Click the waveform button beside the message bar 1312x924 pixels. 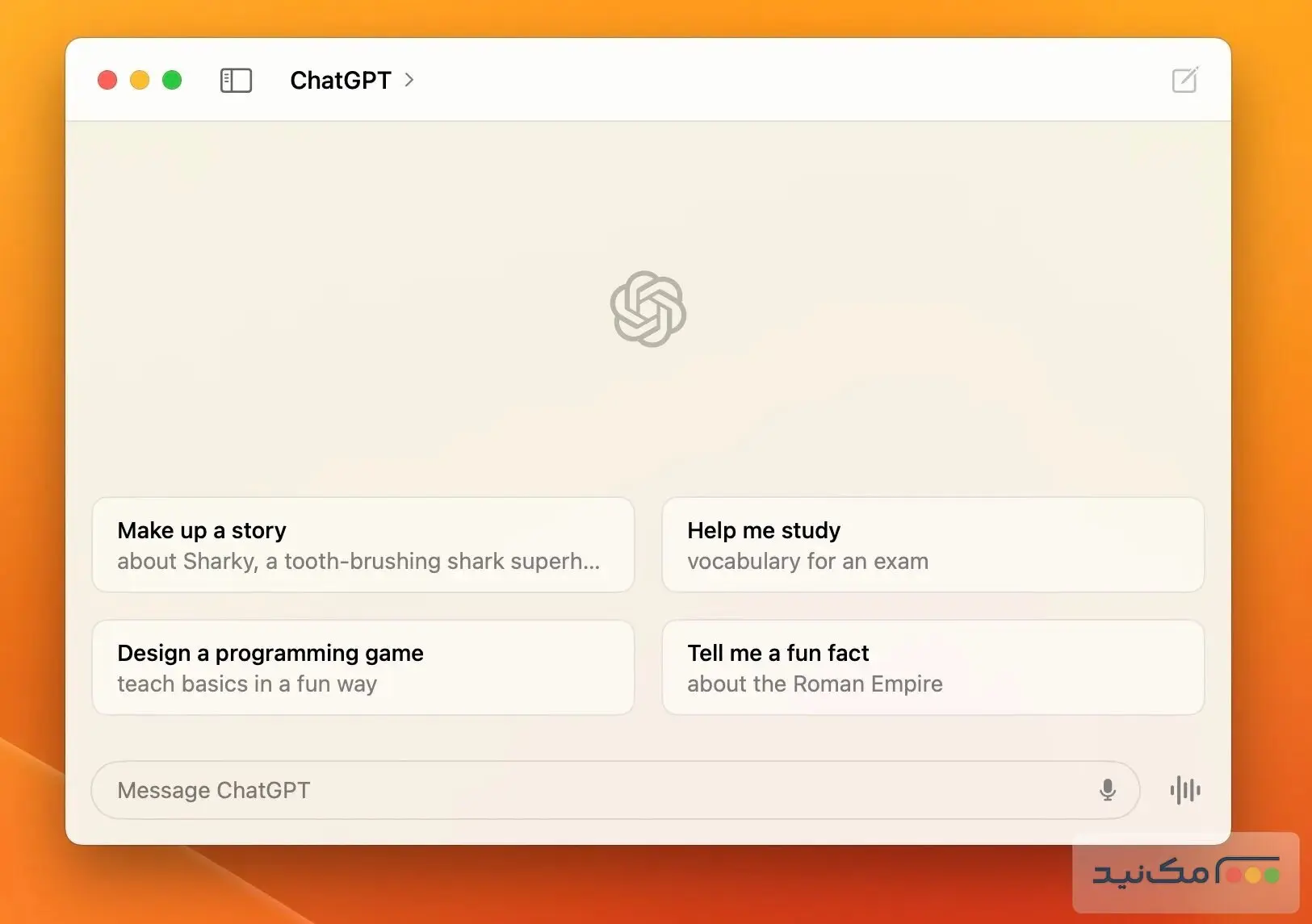(x=1184, y=790)
